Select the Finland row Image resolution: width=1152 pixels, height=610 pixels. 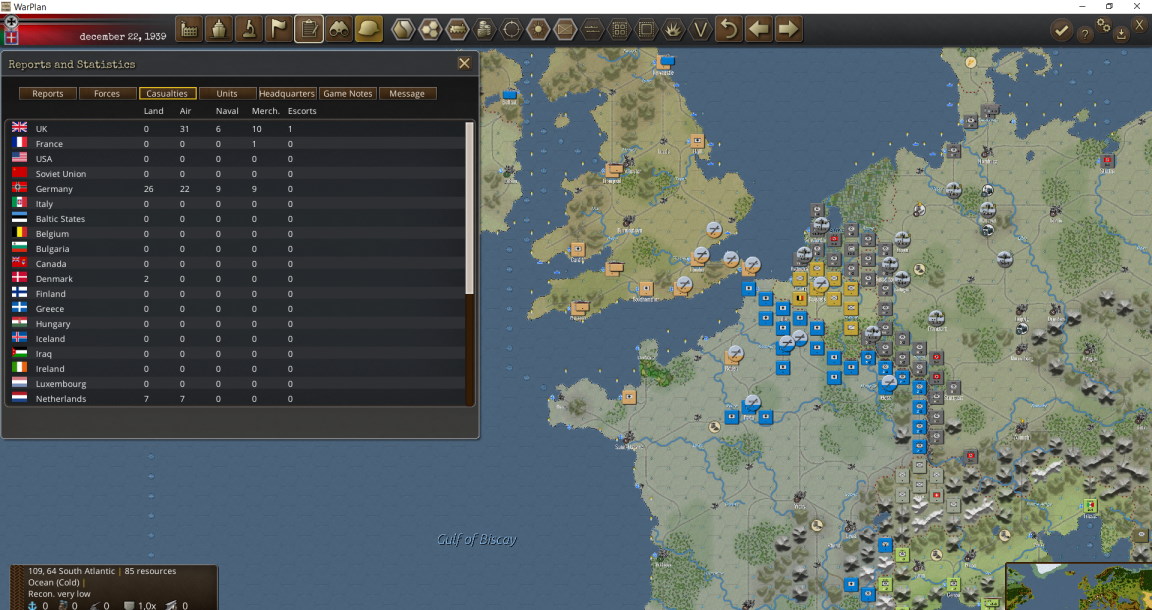235,294
